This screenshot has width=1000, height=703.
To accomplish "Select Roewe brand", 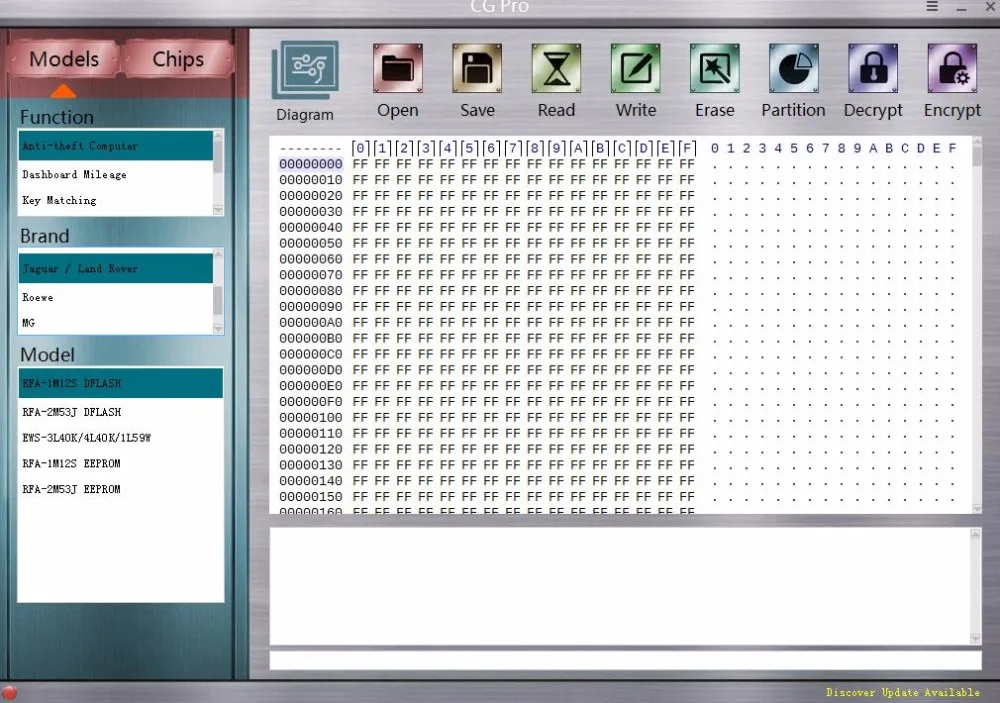I will point(115,297).
